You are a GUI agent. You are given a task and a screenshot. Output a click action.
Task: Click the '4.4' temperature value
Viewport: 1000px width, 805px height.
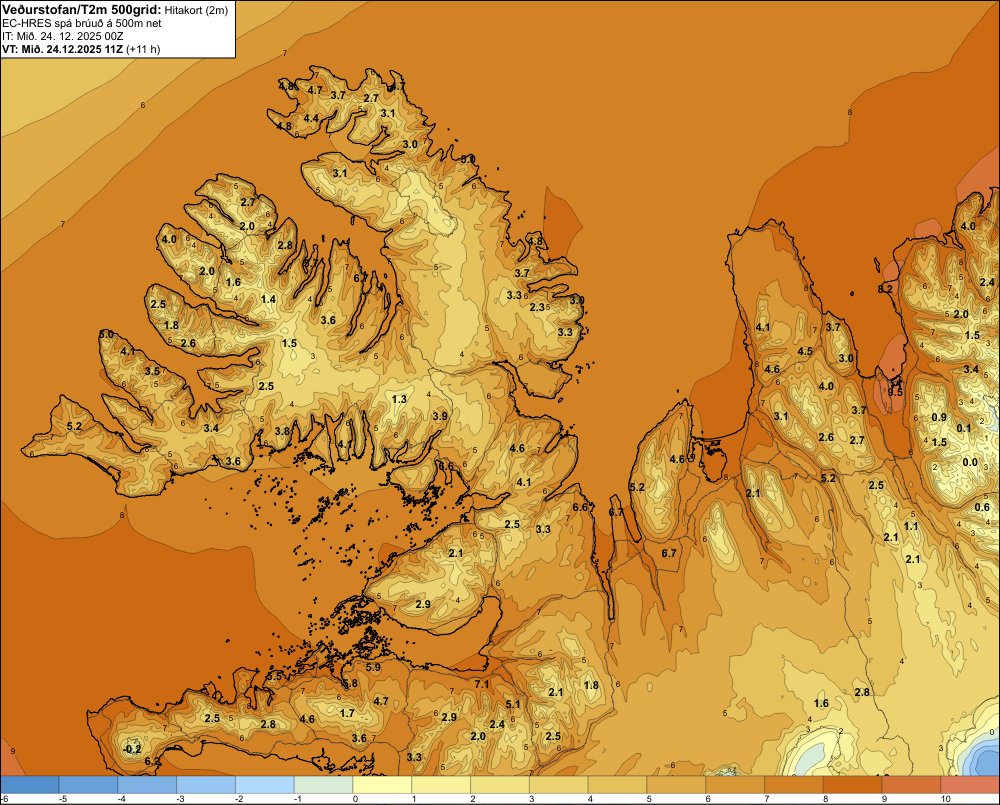(311, 118)
